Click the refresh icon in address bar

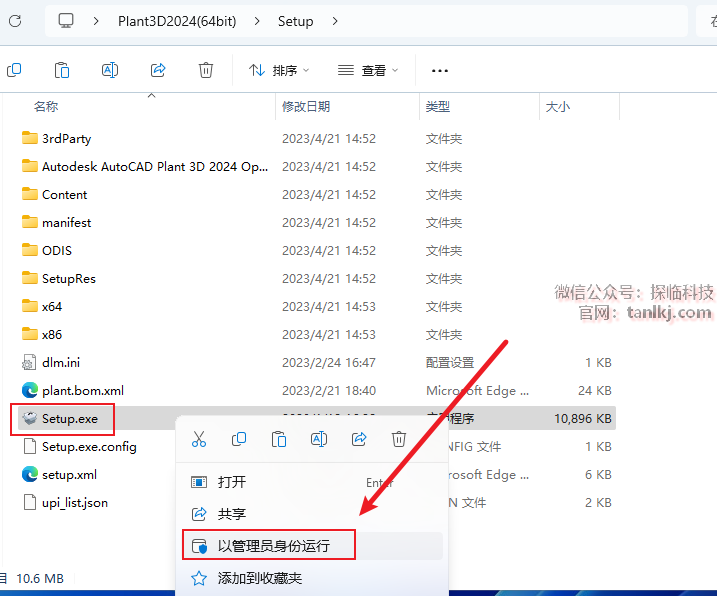pos(15,21)
